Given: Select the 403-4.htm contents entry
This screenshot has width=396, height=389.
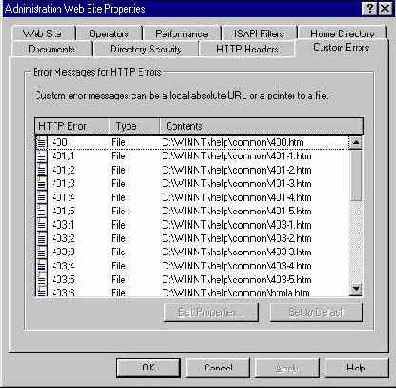Looking at the screenshot, I should (237, 266).
